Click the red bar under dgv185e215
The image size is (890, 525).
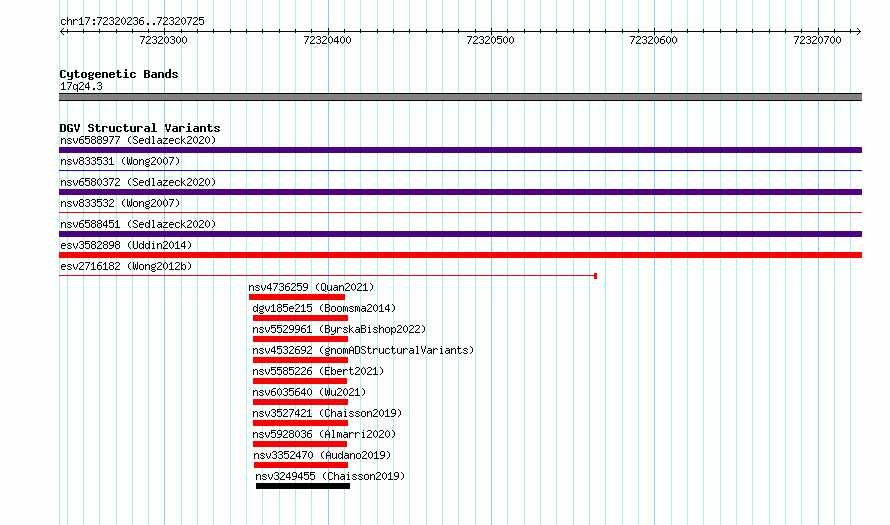tap(300, 318)
